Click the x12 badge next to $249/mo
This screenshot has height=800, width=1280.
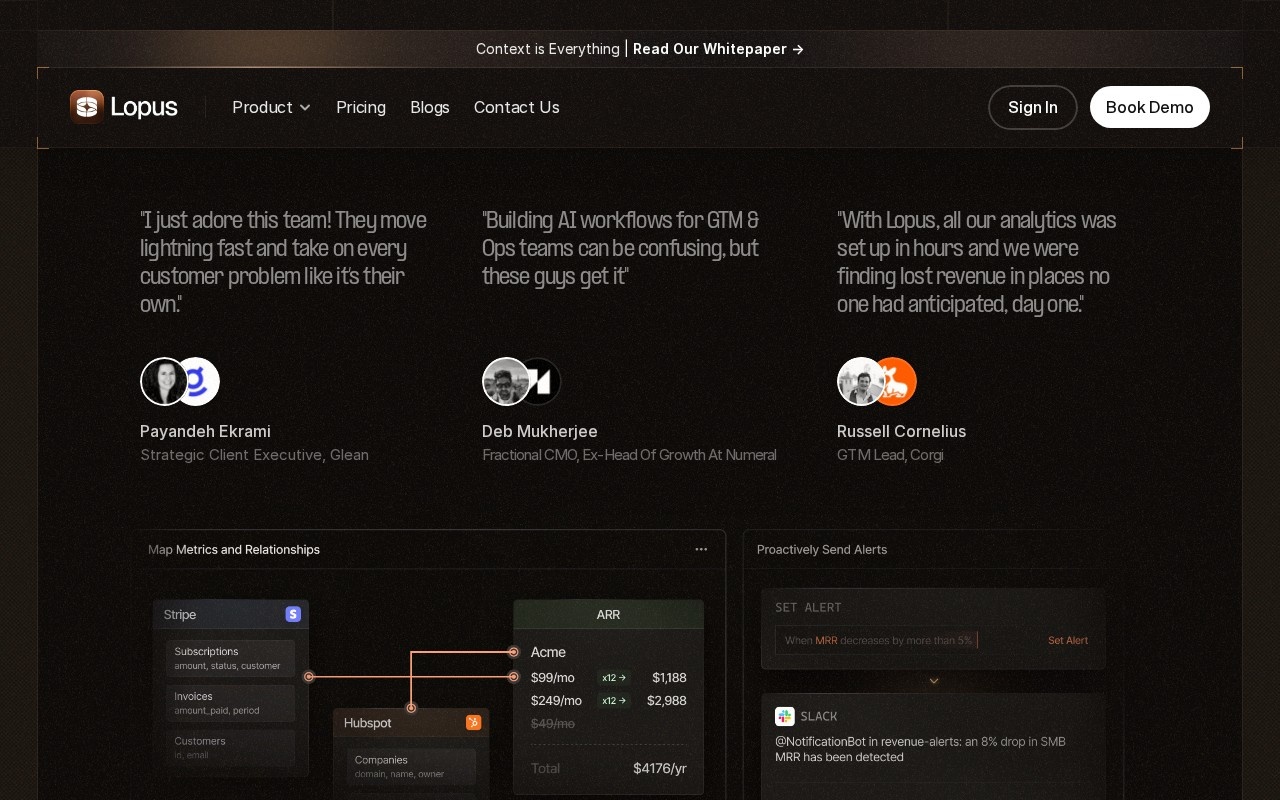click(614, 700)
